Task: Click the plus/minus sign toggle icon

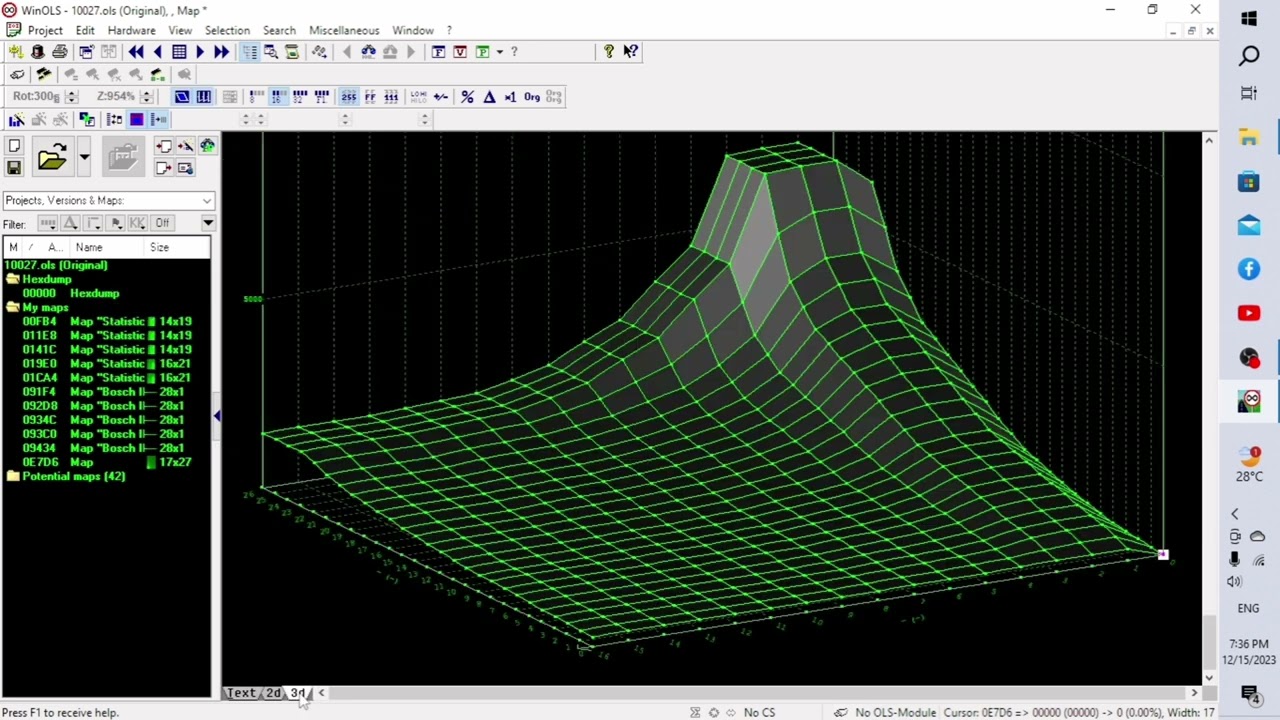Action: click(x=441, y=97)
